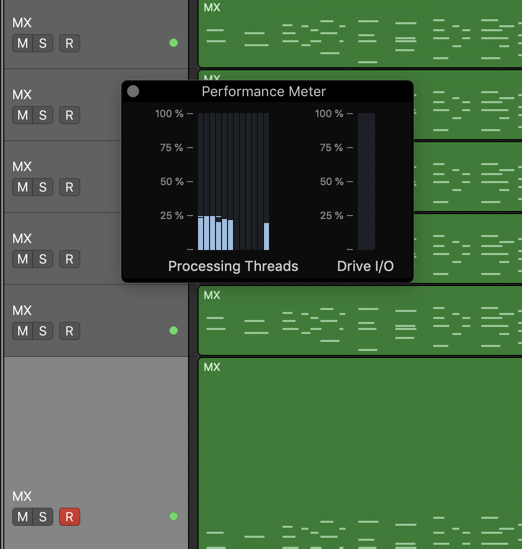Click the Processing Threads label

233,266
